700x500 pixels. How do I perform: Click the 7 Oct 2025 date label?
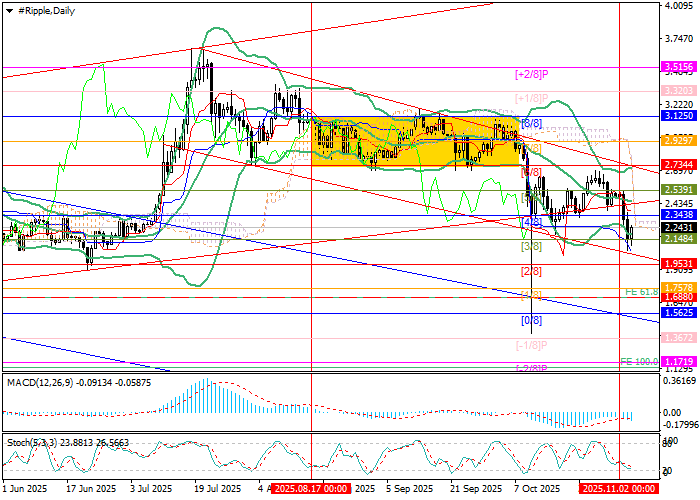(536, 488)
